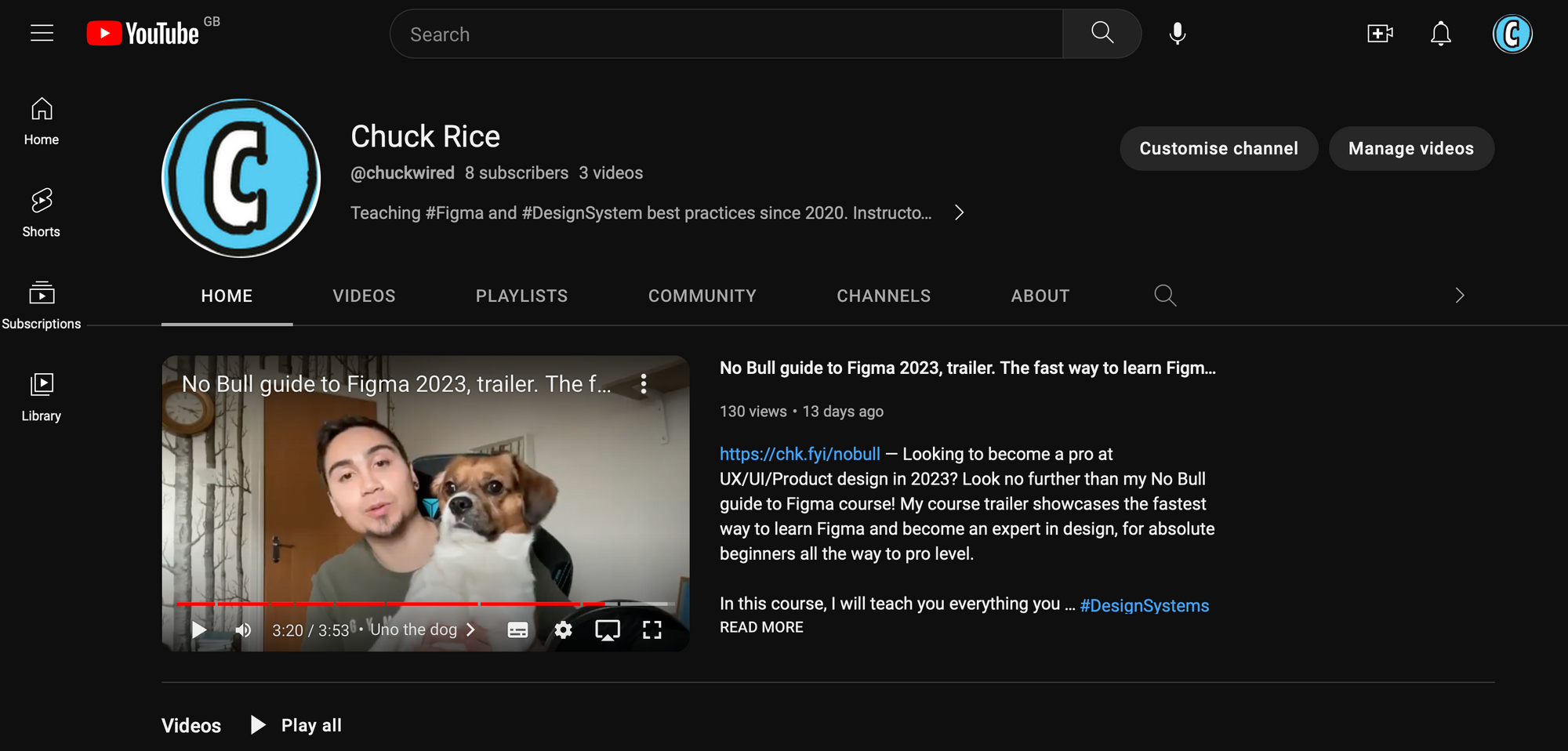
Task: Open the No Bull guide video title
Action: coord(967,368)
